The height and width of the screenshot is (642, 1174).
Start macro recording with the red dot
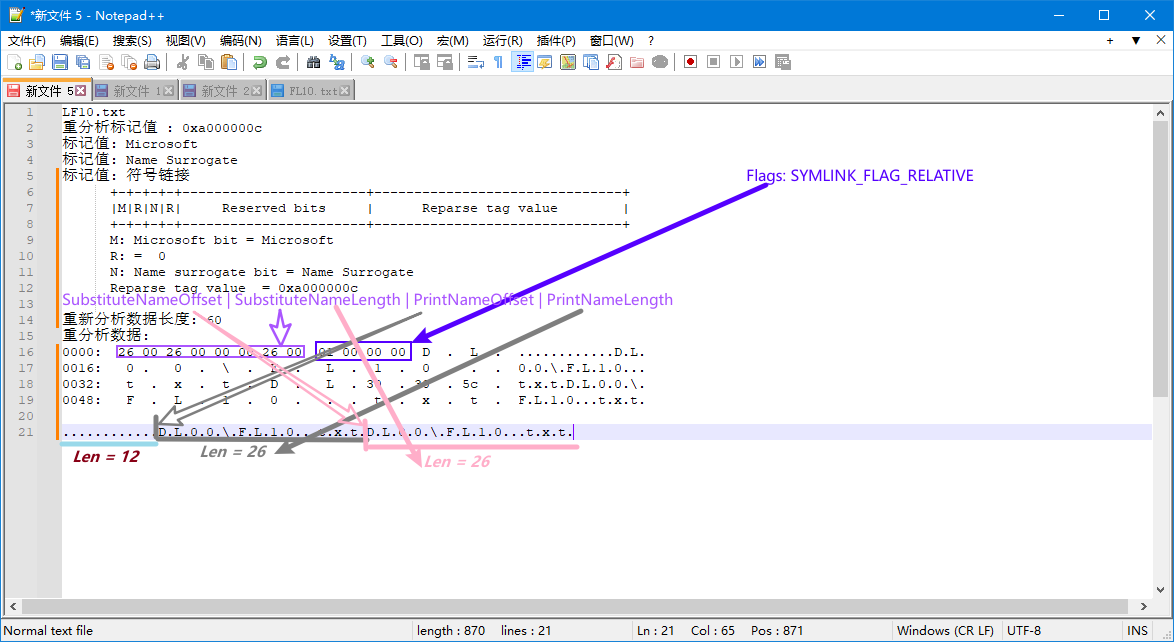690,62
